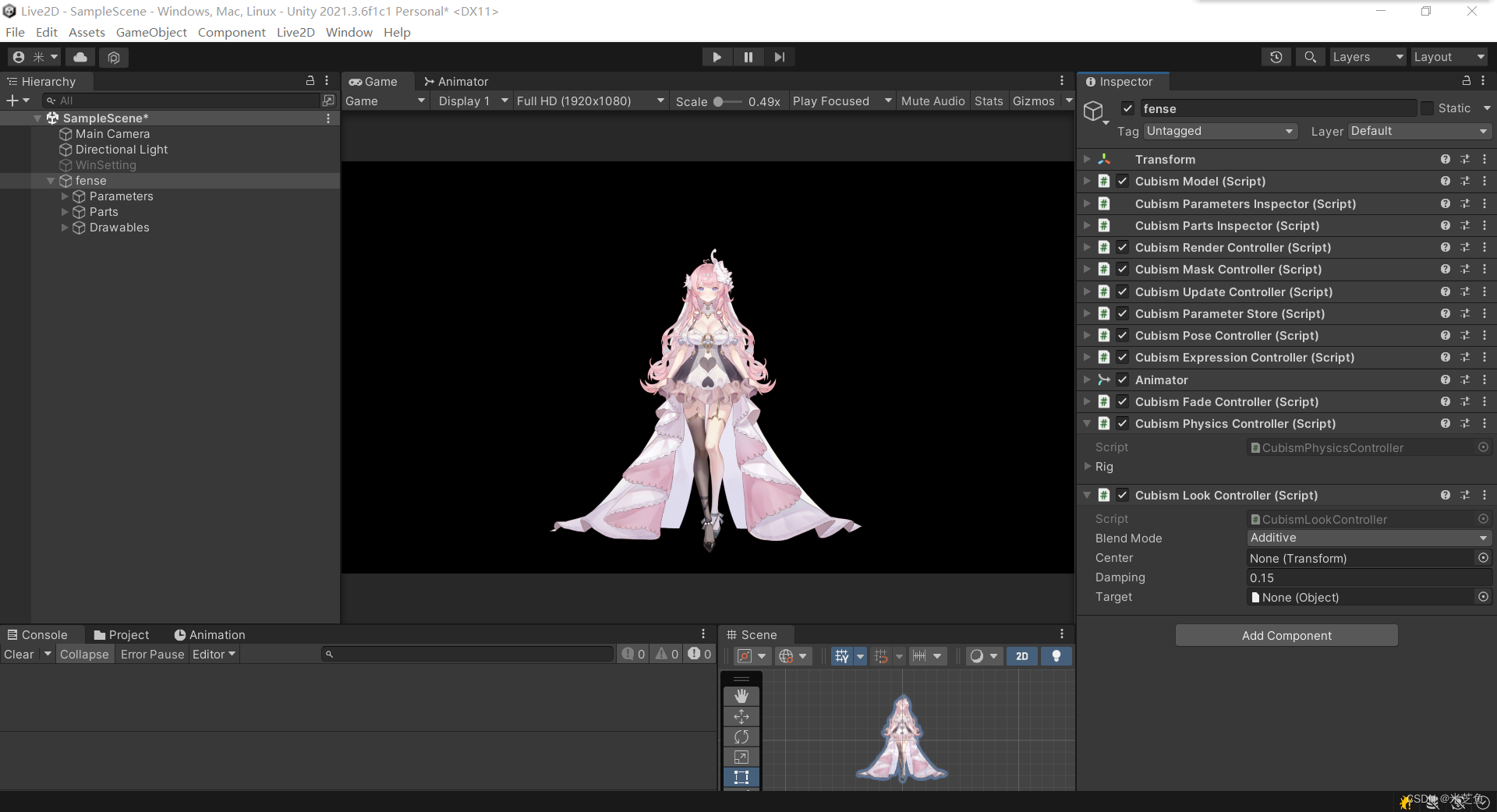Open the Blend Mode Additive dropdown
The height and width of the screenshot is (812, 1497).
[1369, 538]
